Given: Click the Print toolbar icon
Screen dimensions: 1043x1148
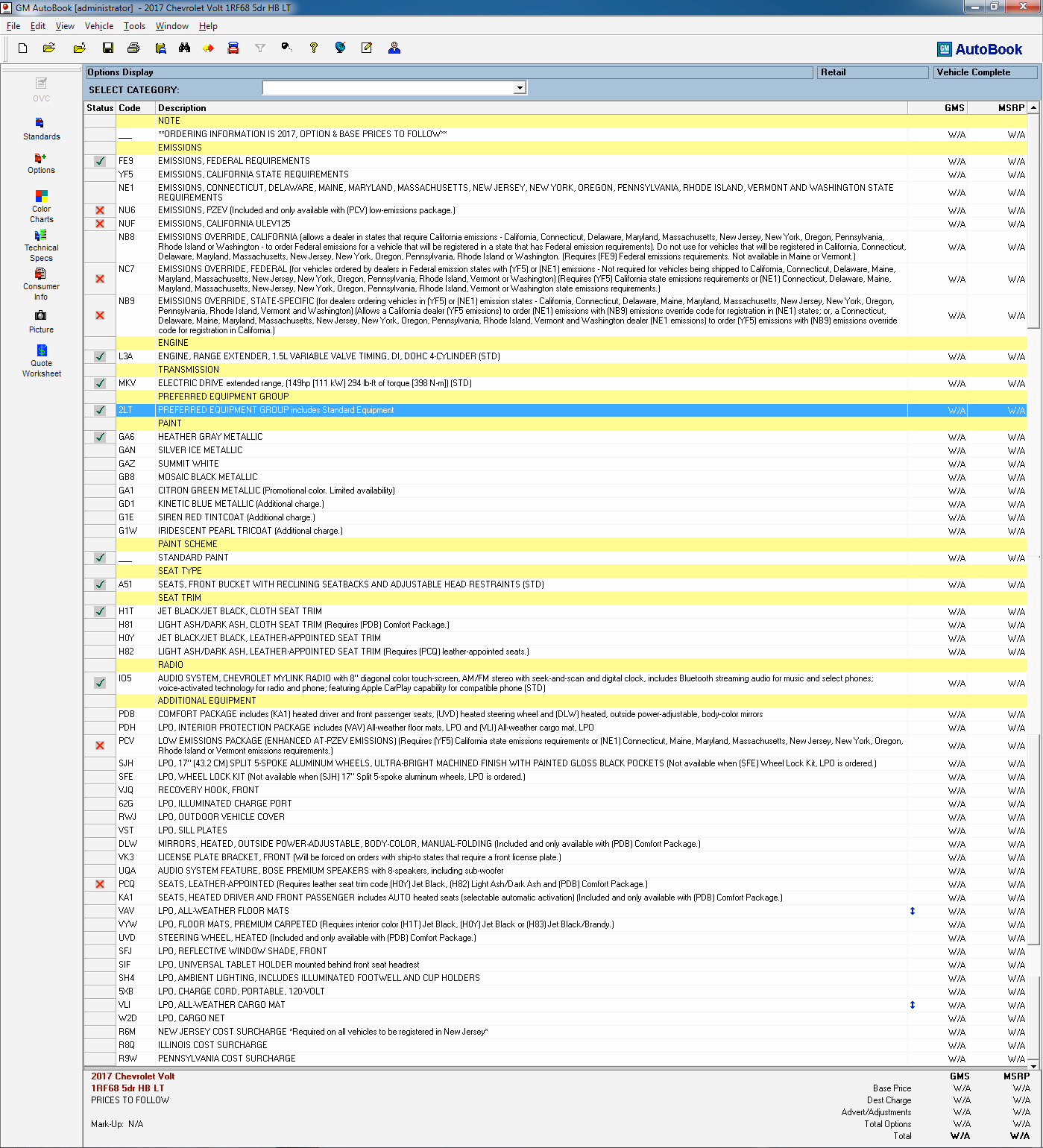Looking at the screenshot, I should (133, 48).
